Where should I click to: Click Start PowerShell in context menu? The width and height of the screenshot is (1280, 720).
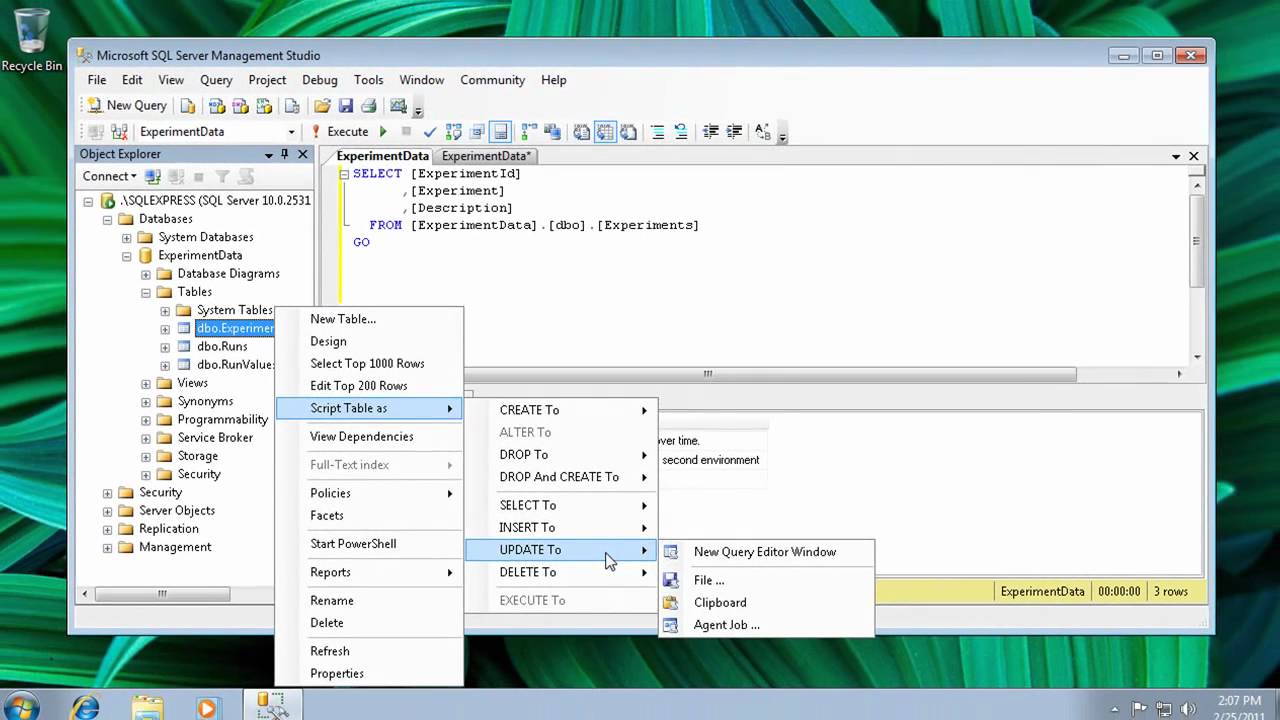pyautogui.click(x=369, y=544)
